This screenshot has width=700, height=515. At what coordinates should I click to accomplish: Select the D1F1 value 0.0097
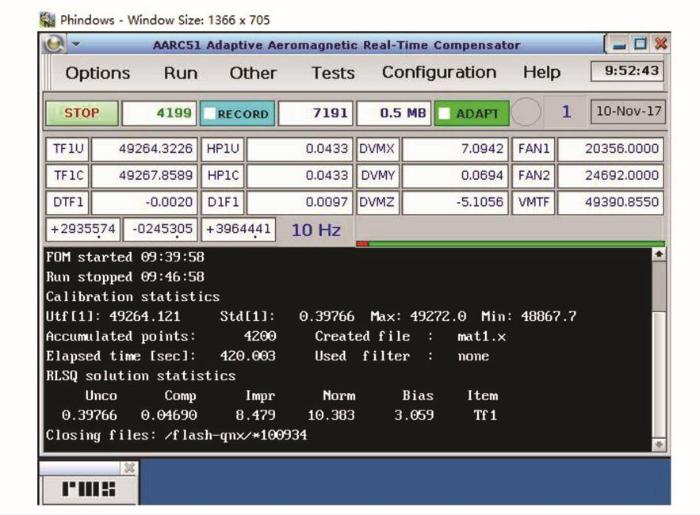(300, 203)
